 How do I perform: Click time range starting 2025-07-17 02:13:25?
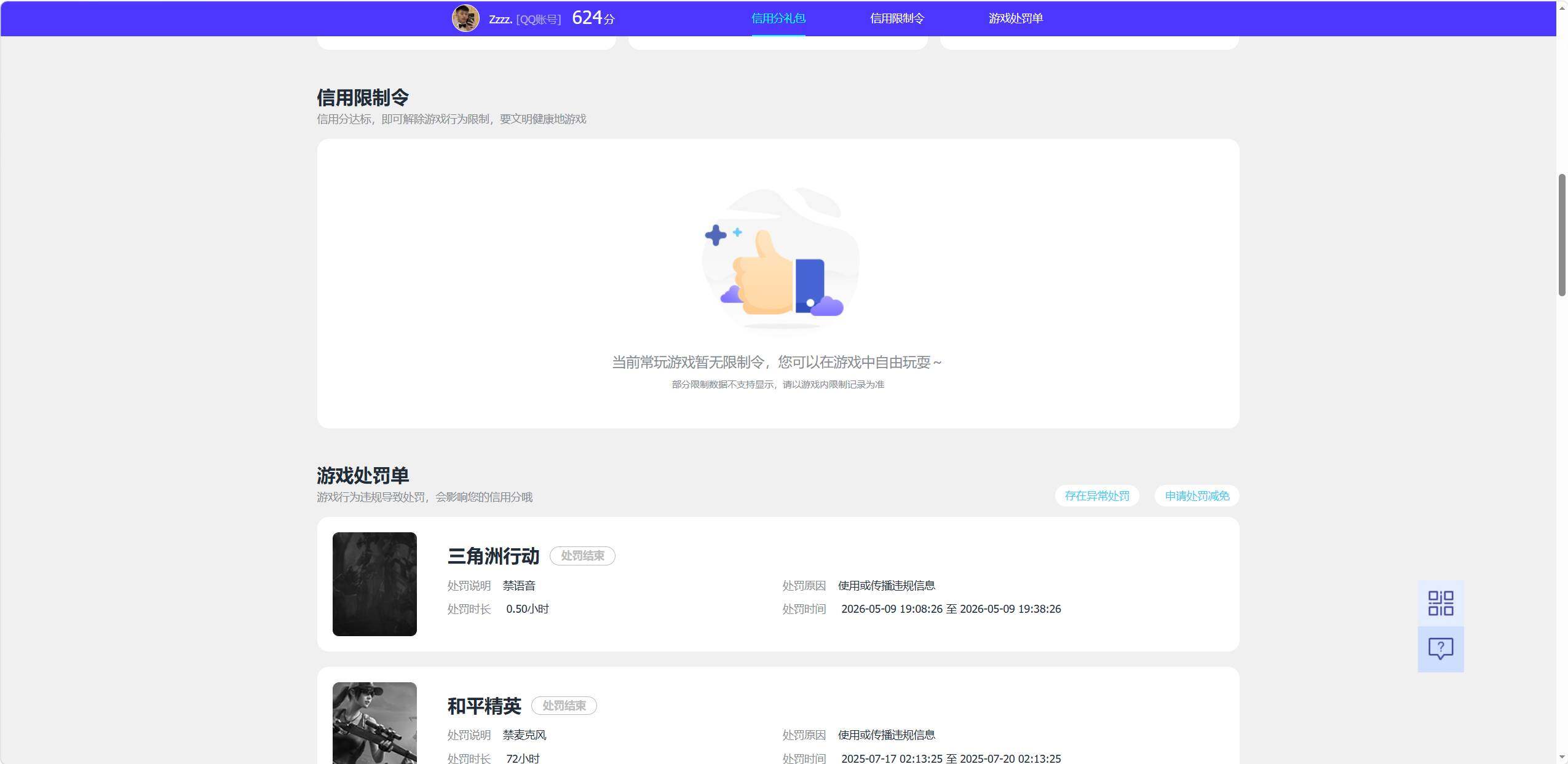951,758
